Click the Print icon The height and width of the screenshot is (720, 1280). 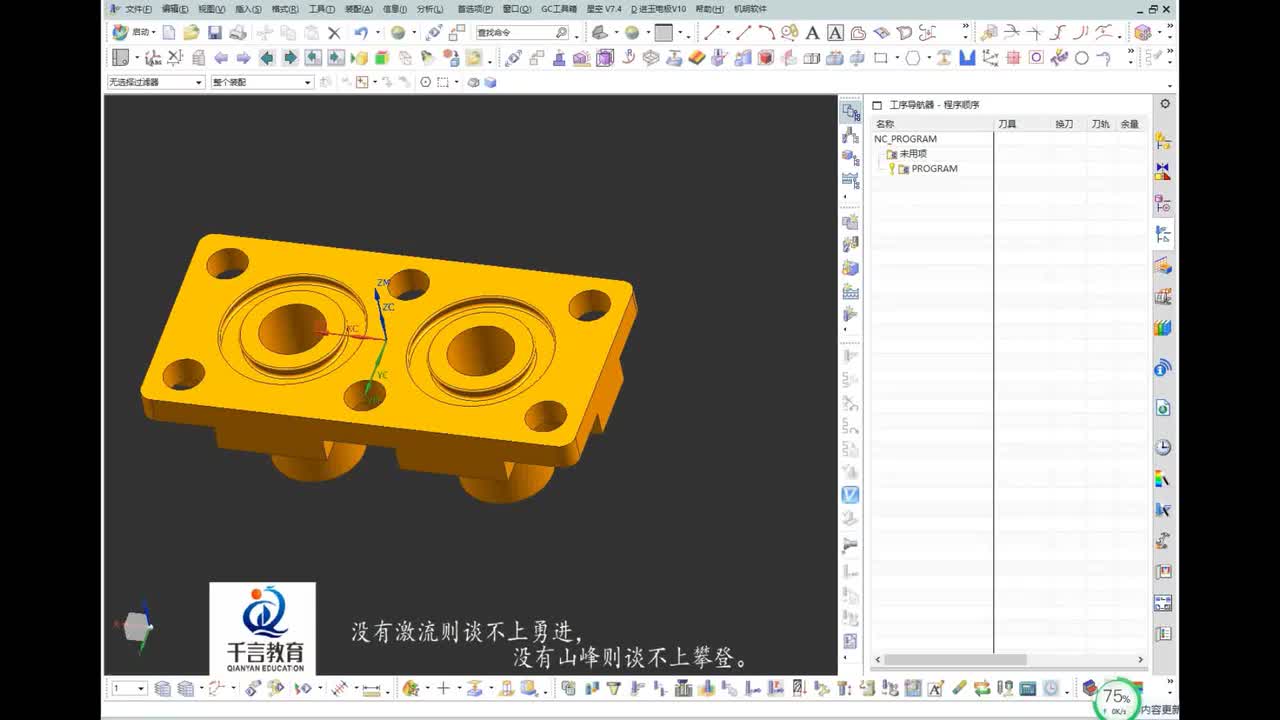coord(237,33)
